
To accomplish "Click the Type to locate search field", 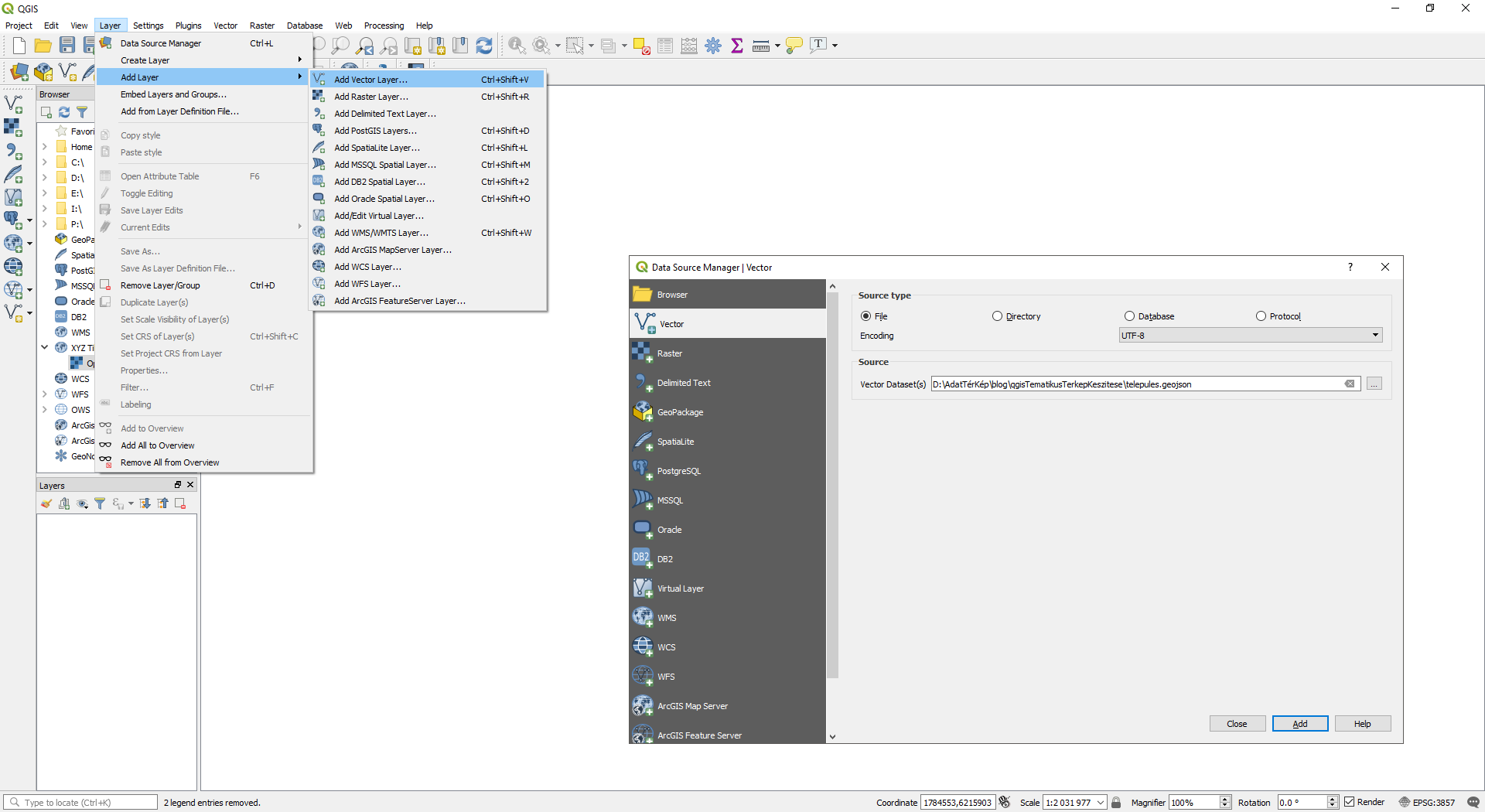I will pyautogui.click(x=80, y=803).
